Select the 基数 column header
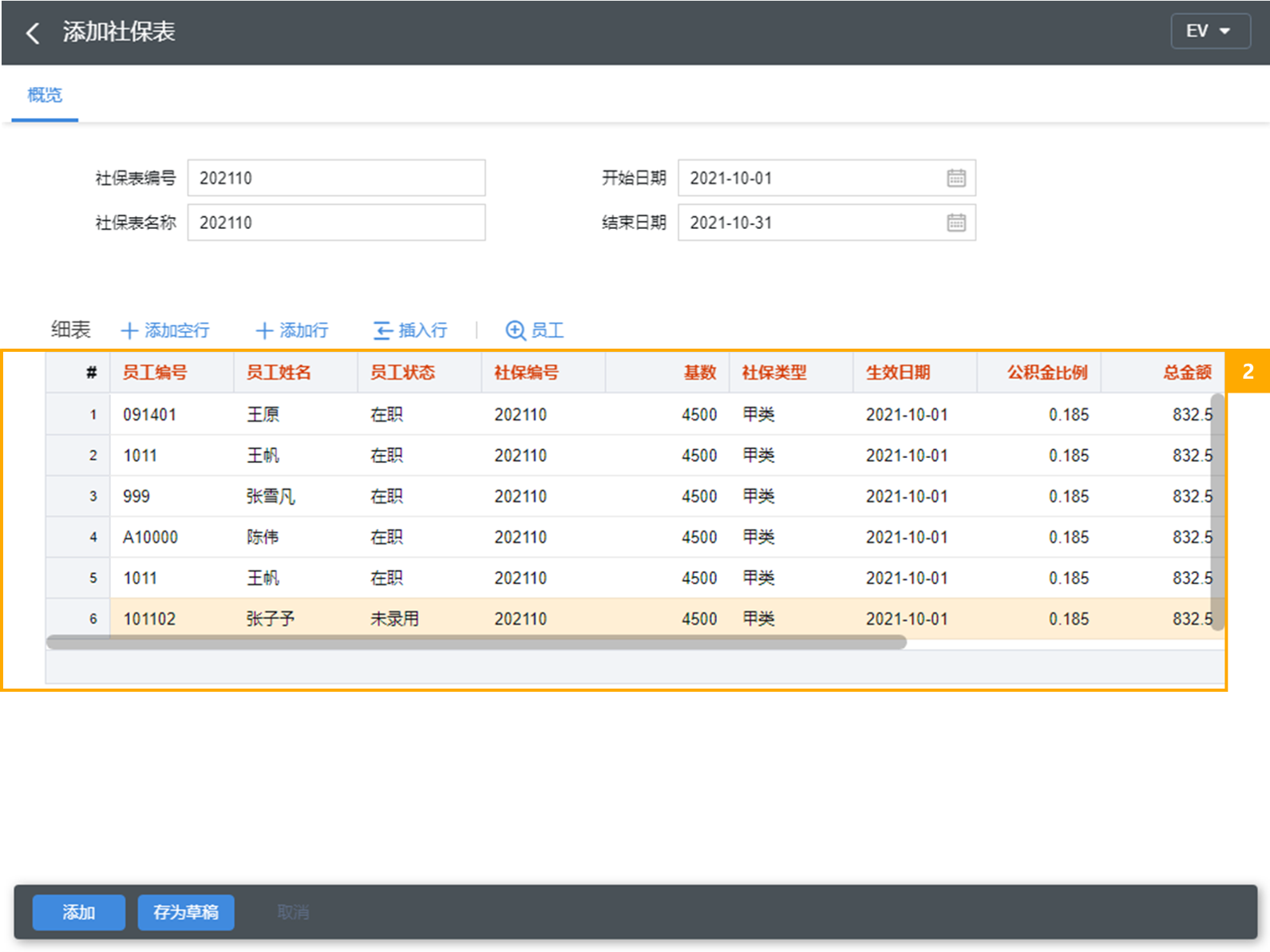The height and width of the screenshot is (952, 1270). 667,373
